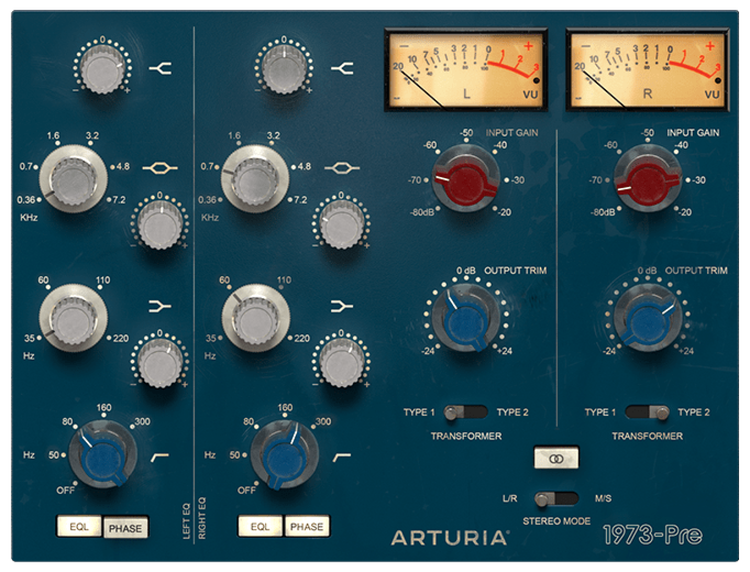Click the left EQ high shelf icon
Screen dimensions: 750x572
click(159, 68)
